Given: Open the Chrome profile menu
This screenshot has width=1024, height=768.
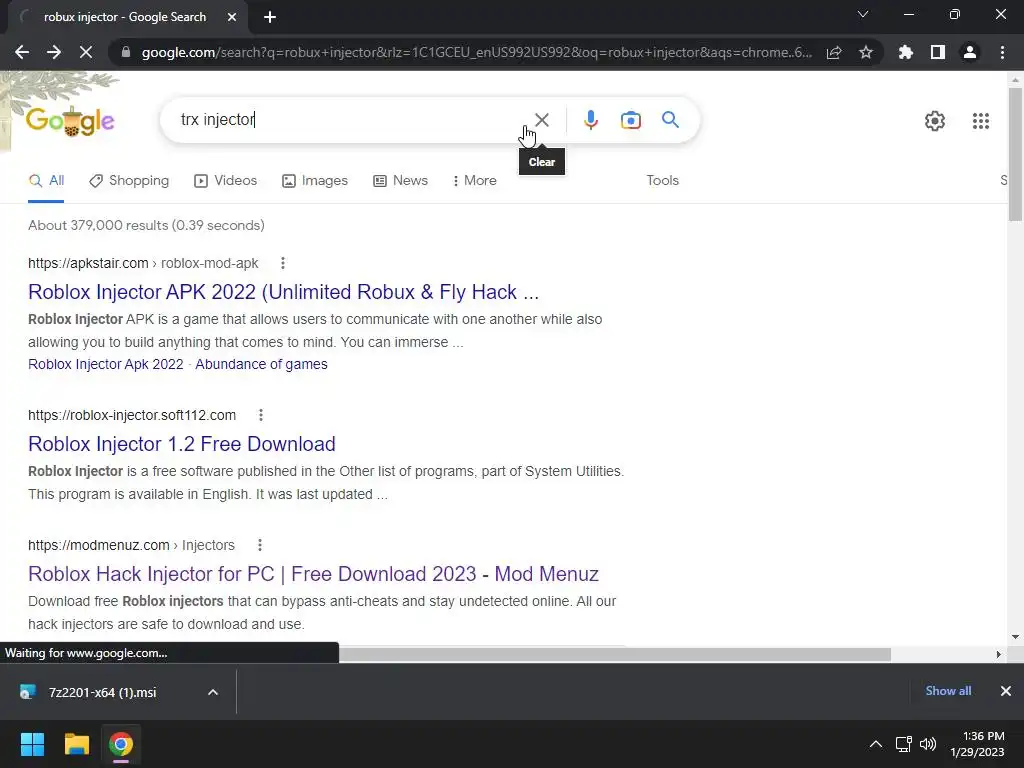Looking at the screenshot, I should click(970, 52).
